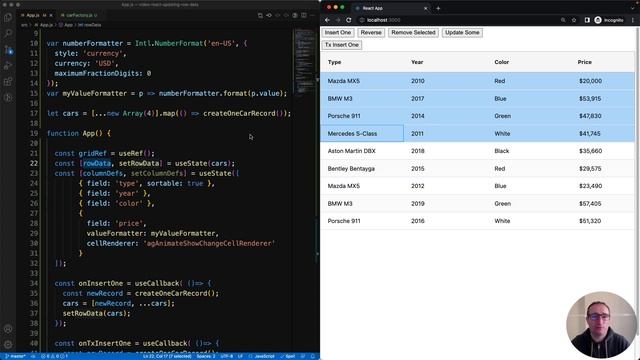
Task: Click the browser forward arrow
Action: (x=338, y=20)
